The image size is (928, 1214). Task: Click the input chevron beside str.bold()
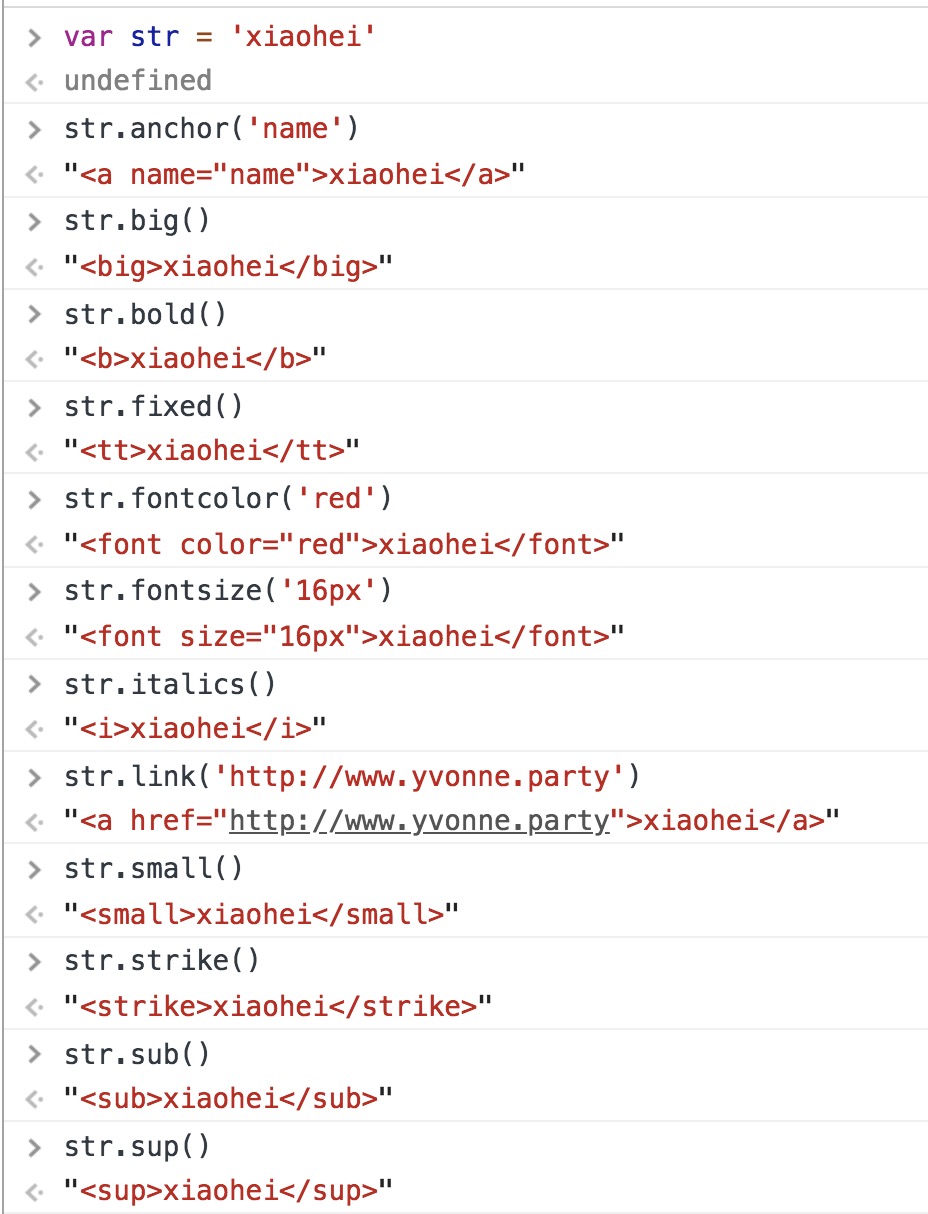coord(35,315)
